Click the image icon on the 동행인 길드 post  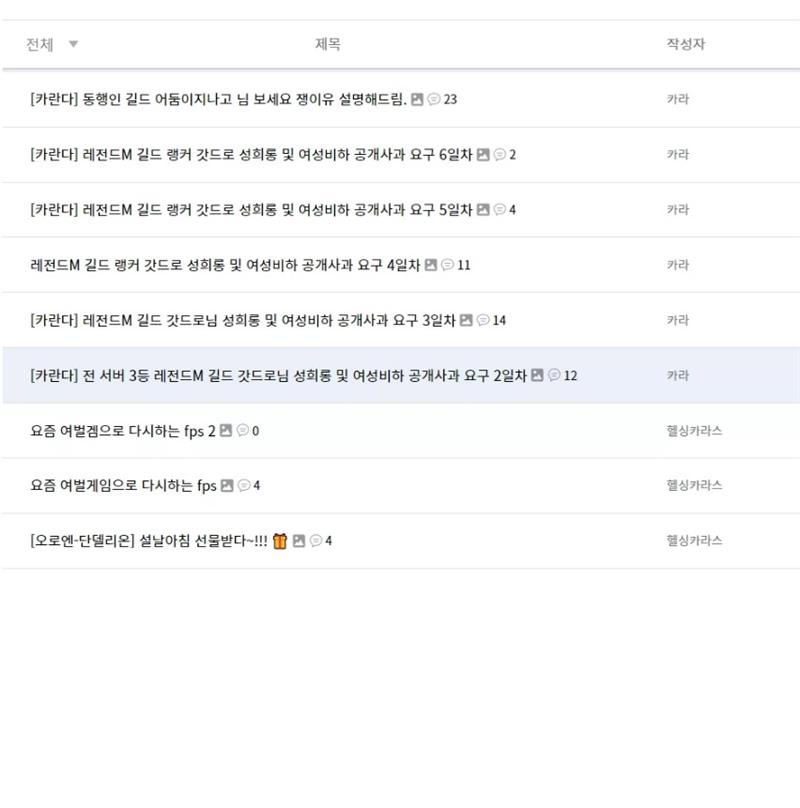click(x=417, y=99)
